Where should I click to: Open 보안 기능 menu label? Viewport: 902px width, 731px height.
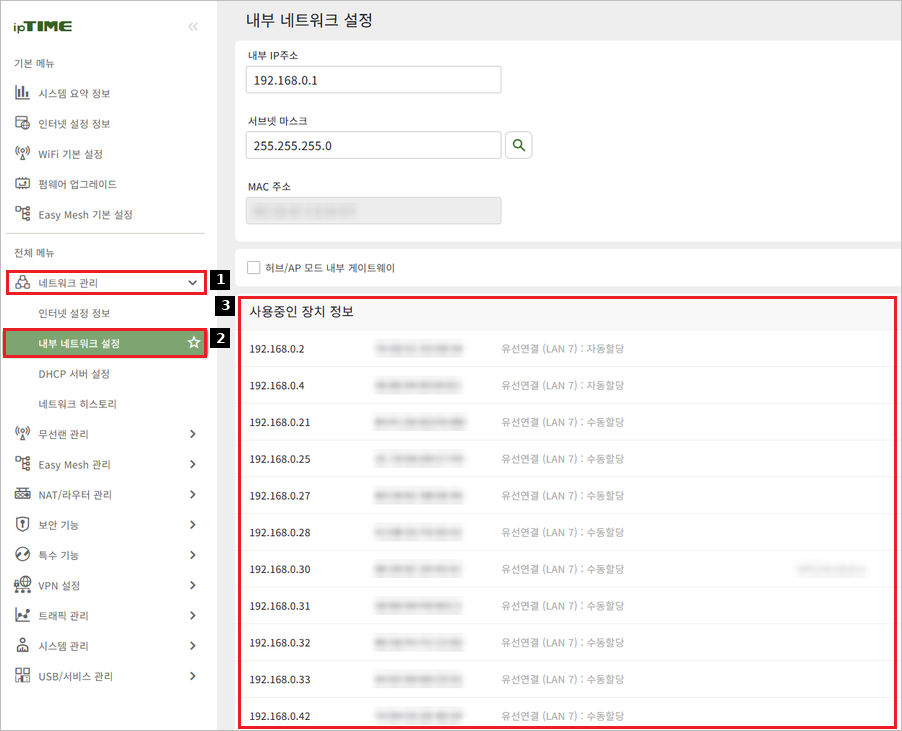(x=58, y=525)
